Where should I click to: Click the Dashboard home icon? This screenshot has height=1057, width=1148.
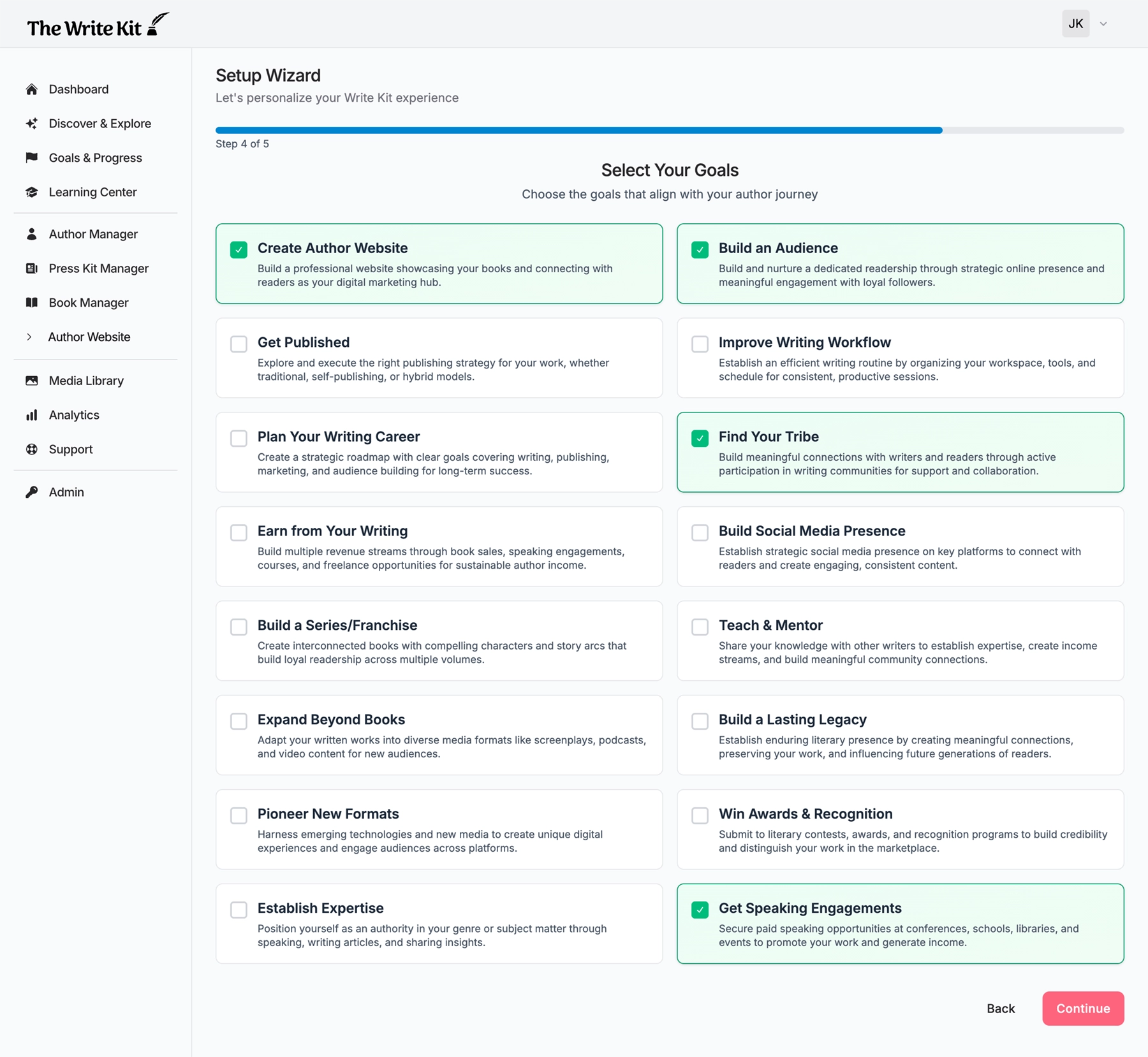[31, 89]
